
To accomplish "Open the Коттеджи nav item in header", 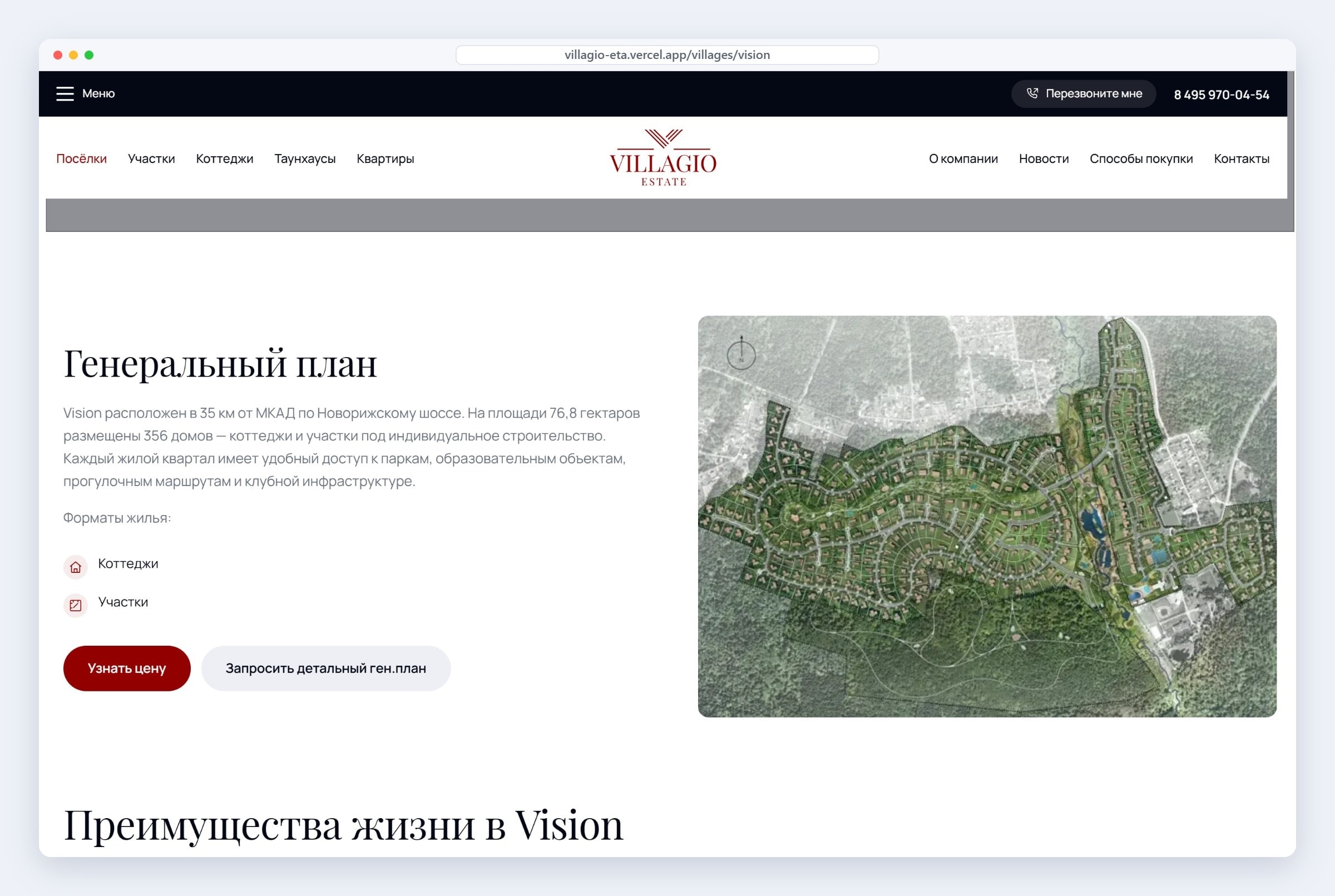I will point(225,159).
